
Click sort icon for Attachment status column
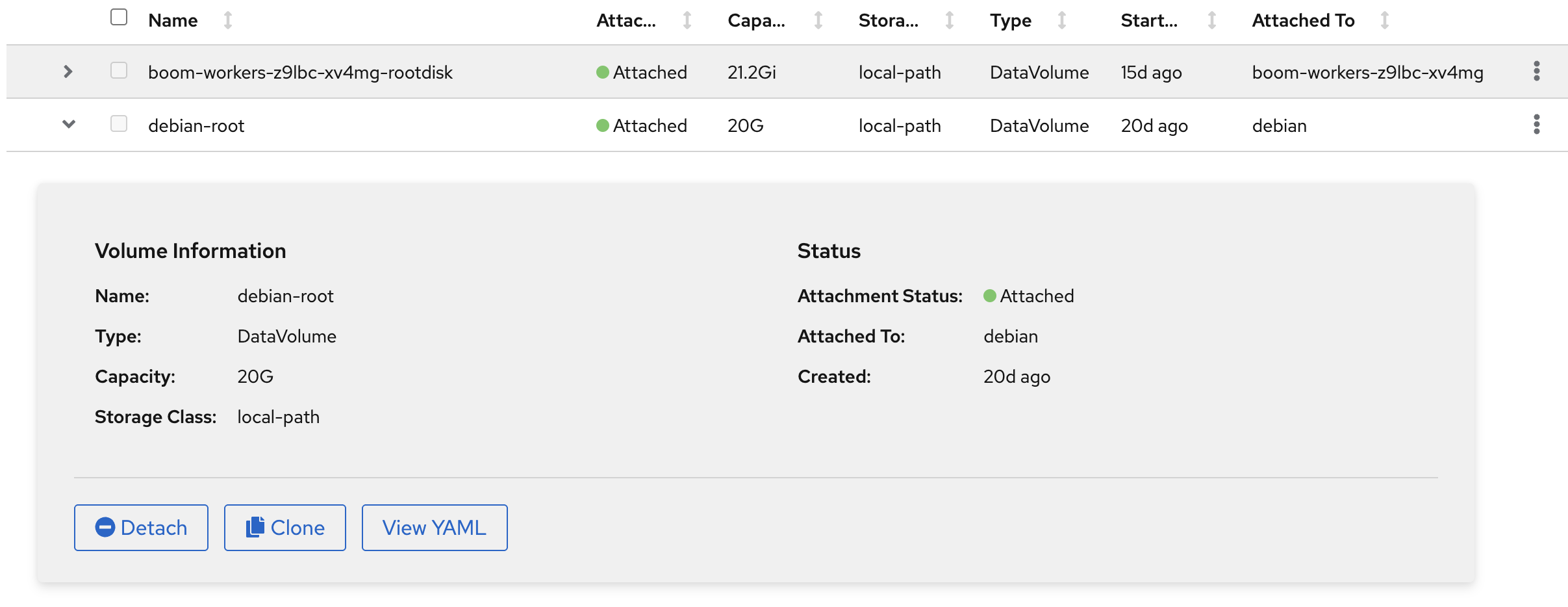tap(687, 21)
